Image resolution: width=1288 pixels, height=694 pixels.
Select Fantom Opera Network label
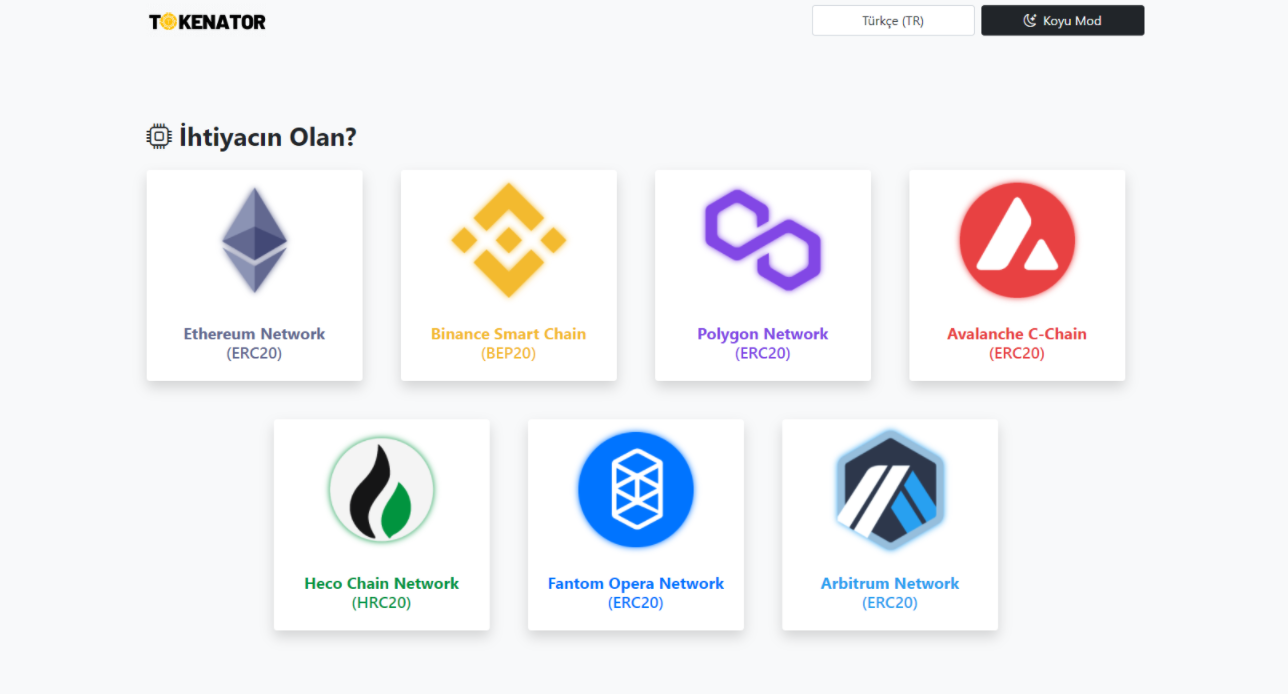(x=636, y=584)
